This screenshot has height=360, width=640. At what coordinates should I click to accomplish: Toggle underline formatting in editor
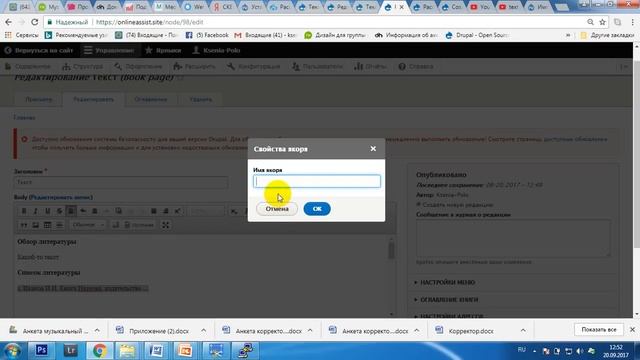(47, 211)
